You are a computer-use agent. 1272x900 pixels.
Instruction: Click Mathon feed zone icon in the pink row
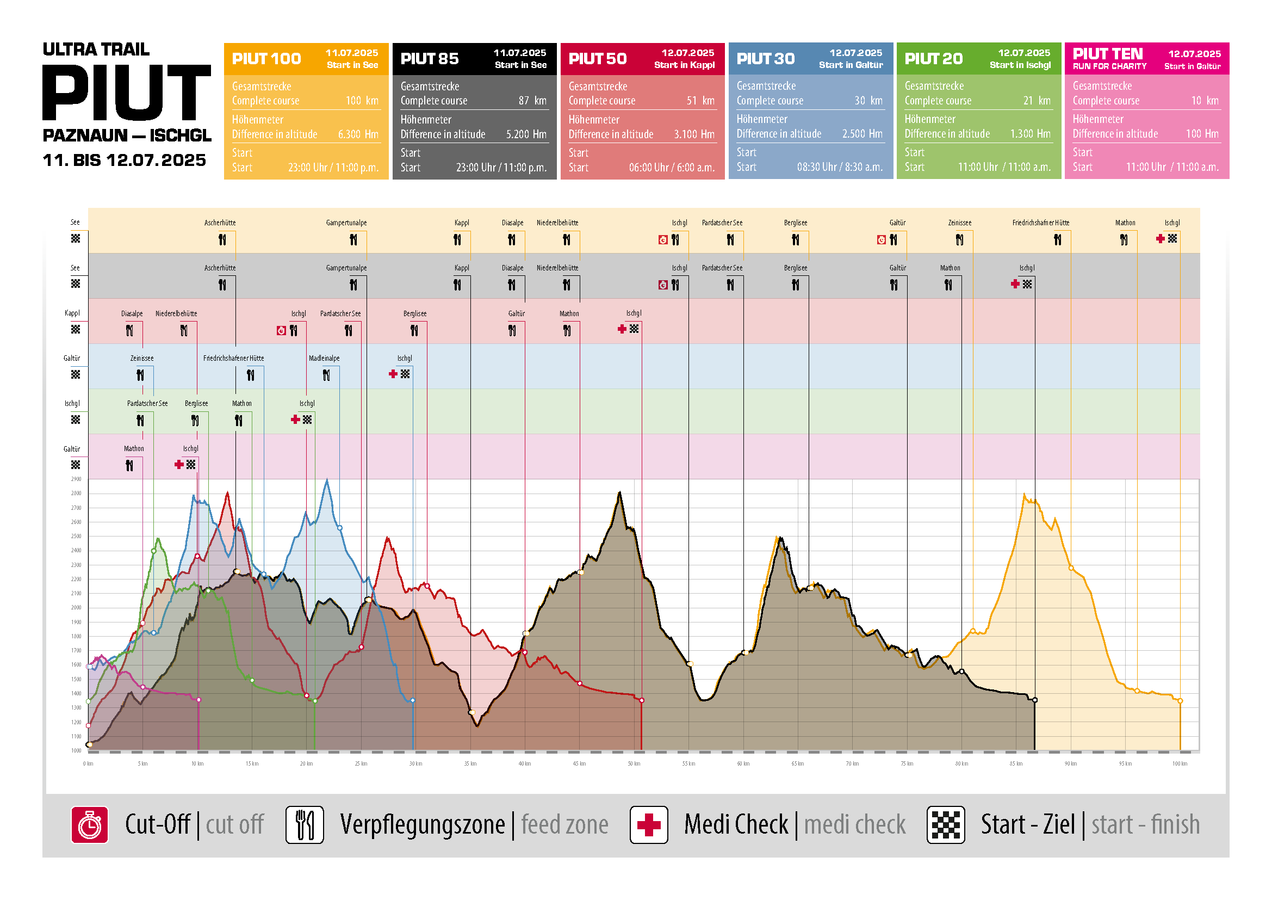130,465
